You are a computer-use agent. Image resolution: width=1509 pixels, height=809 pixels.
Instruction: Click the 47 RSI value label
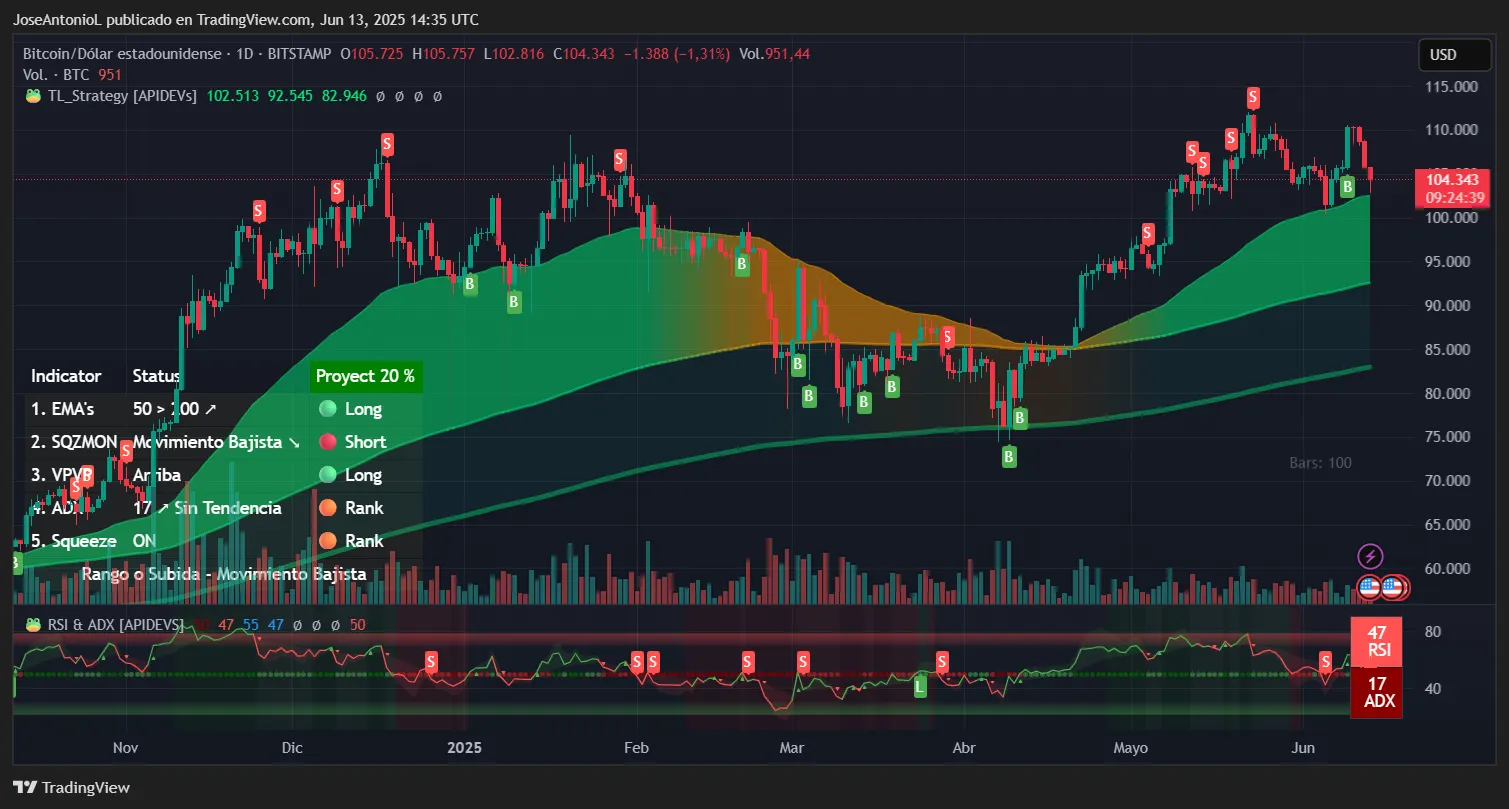tap(1377, 641)
